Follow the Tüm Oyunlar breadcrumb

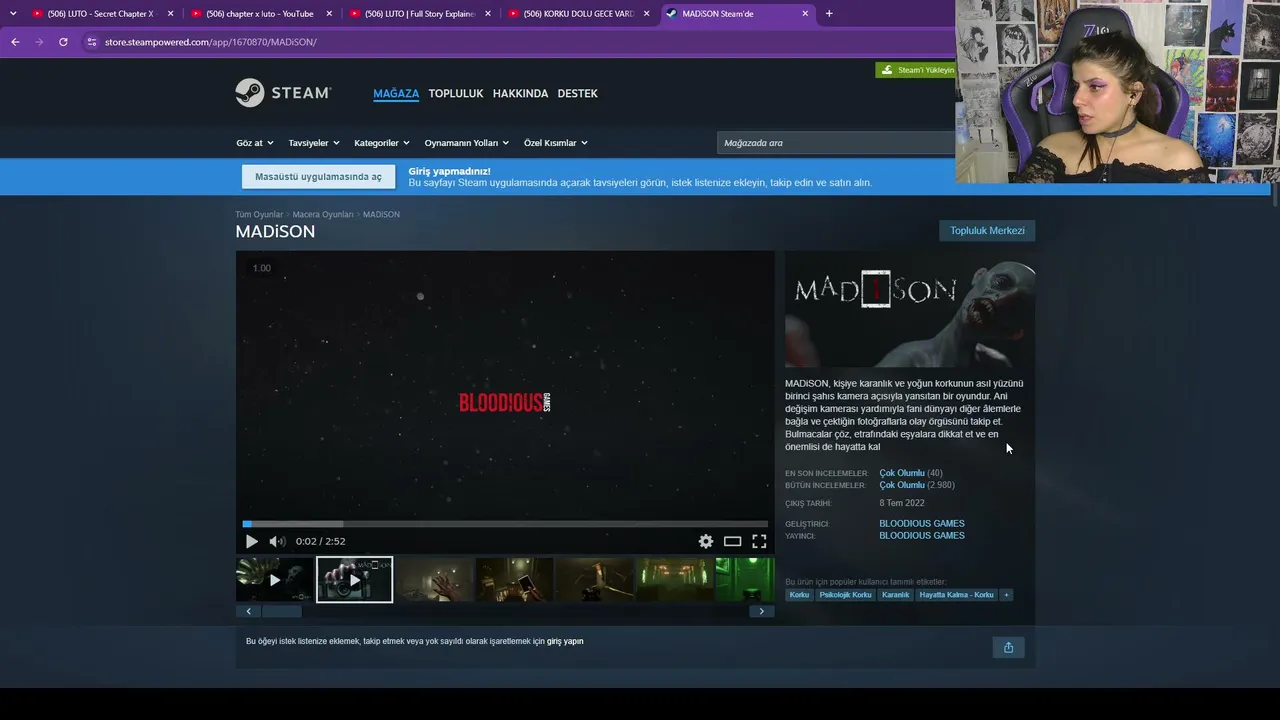(259, 215)
